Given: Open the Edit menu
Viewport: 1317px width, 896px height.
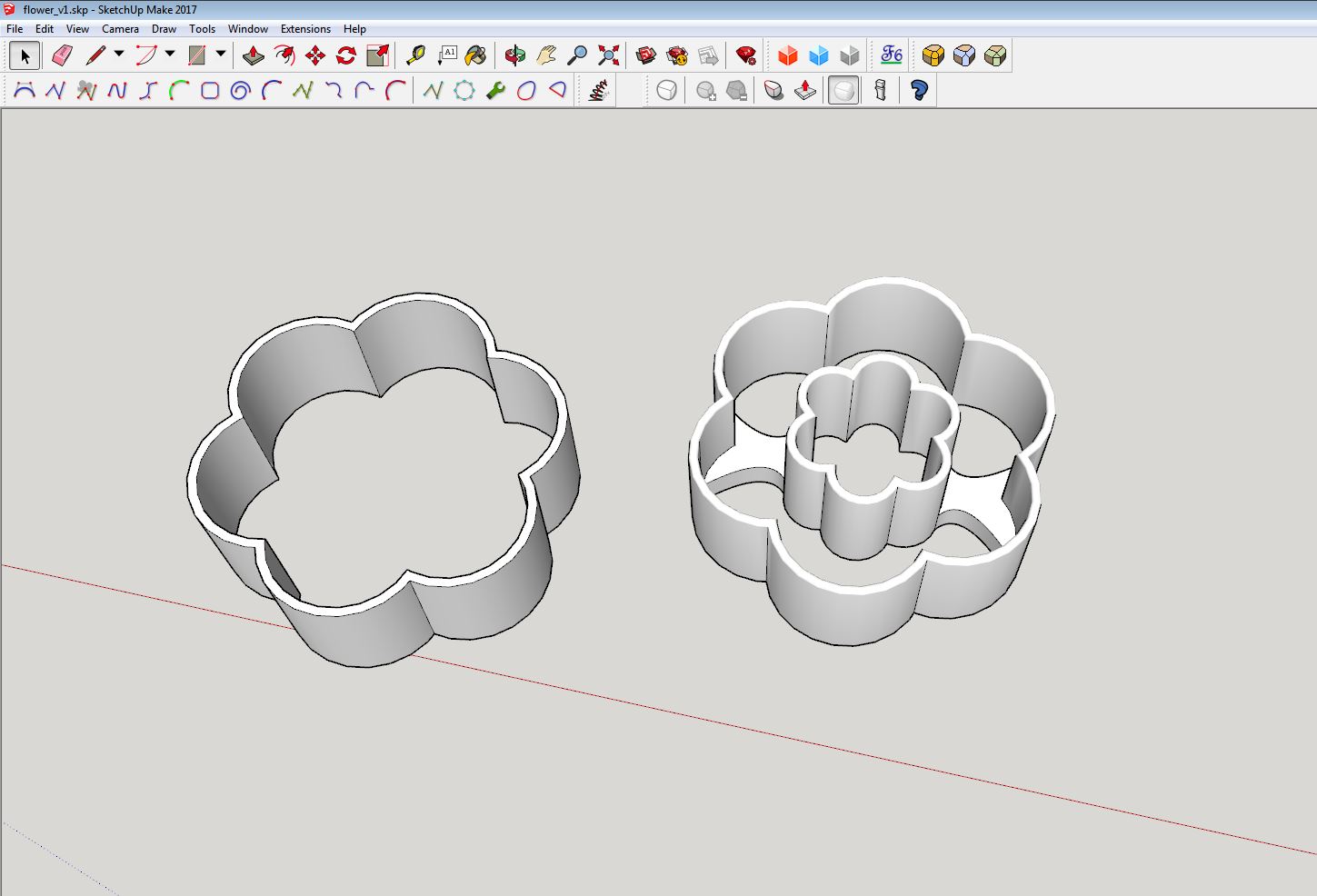Looking at the screenshot, I should click(x=45, y=29).
